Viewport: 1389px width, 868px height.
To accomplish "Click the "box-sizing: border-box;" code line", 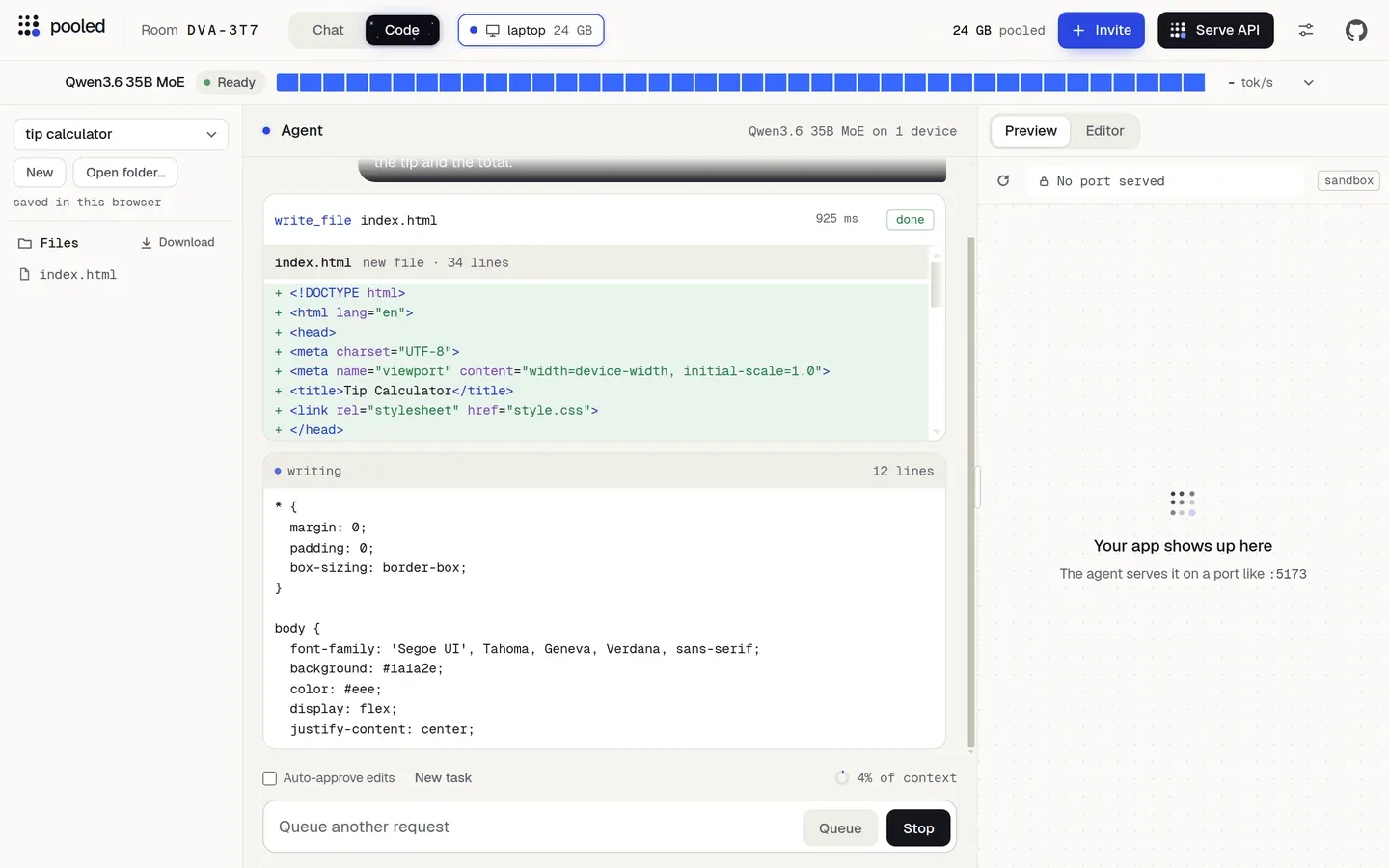I will pyautogui.click(x=378, y=568).
